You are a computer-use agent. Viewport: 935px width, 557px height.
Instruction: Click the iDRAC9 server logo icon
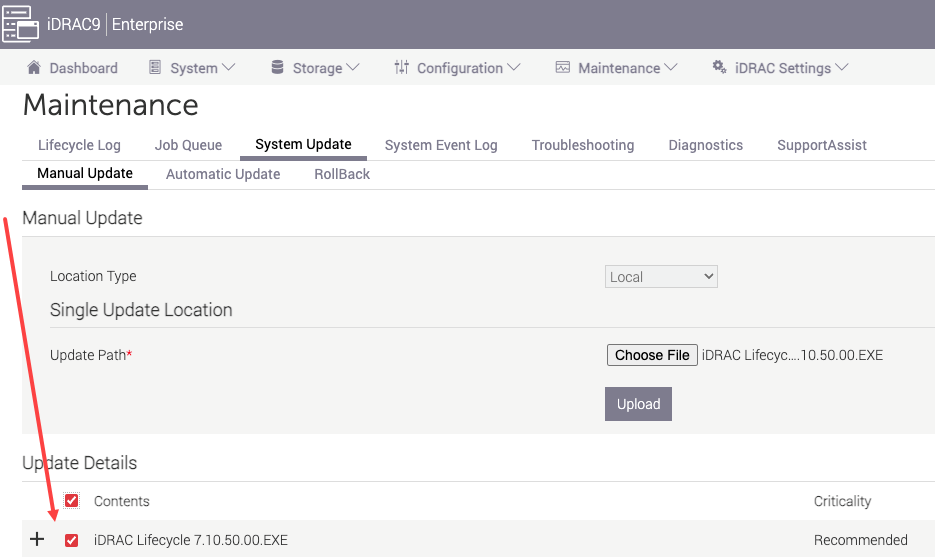point(20,24)
